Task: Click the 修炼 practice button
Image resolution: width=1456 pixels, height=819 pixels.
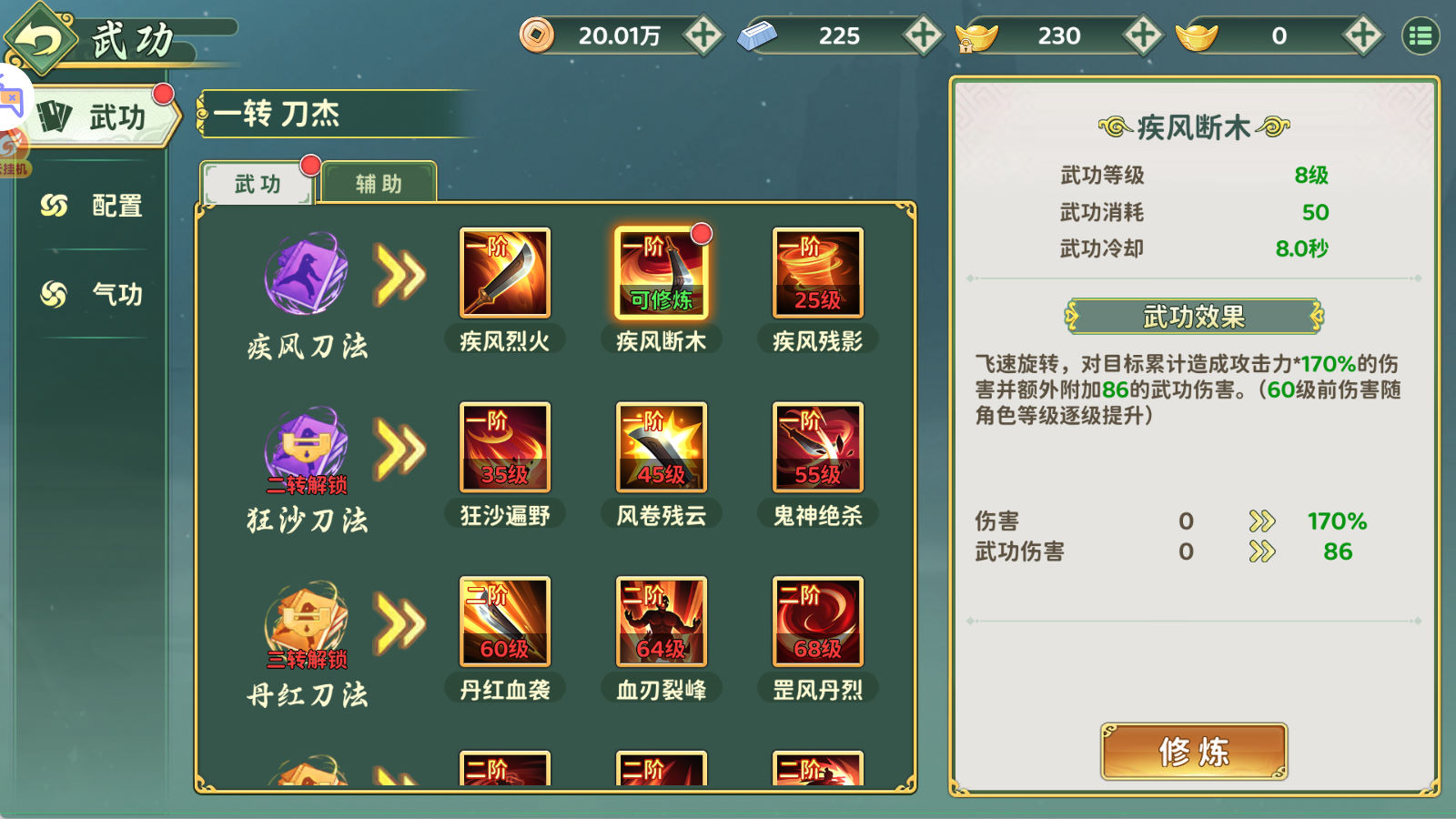Action: click(x=1194, y=752)
